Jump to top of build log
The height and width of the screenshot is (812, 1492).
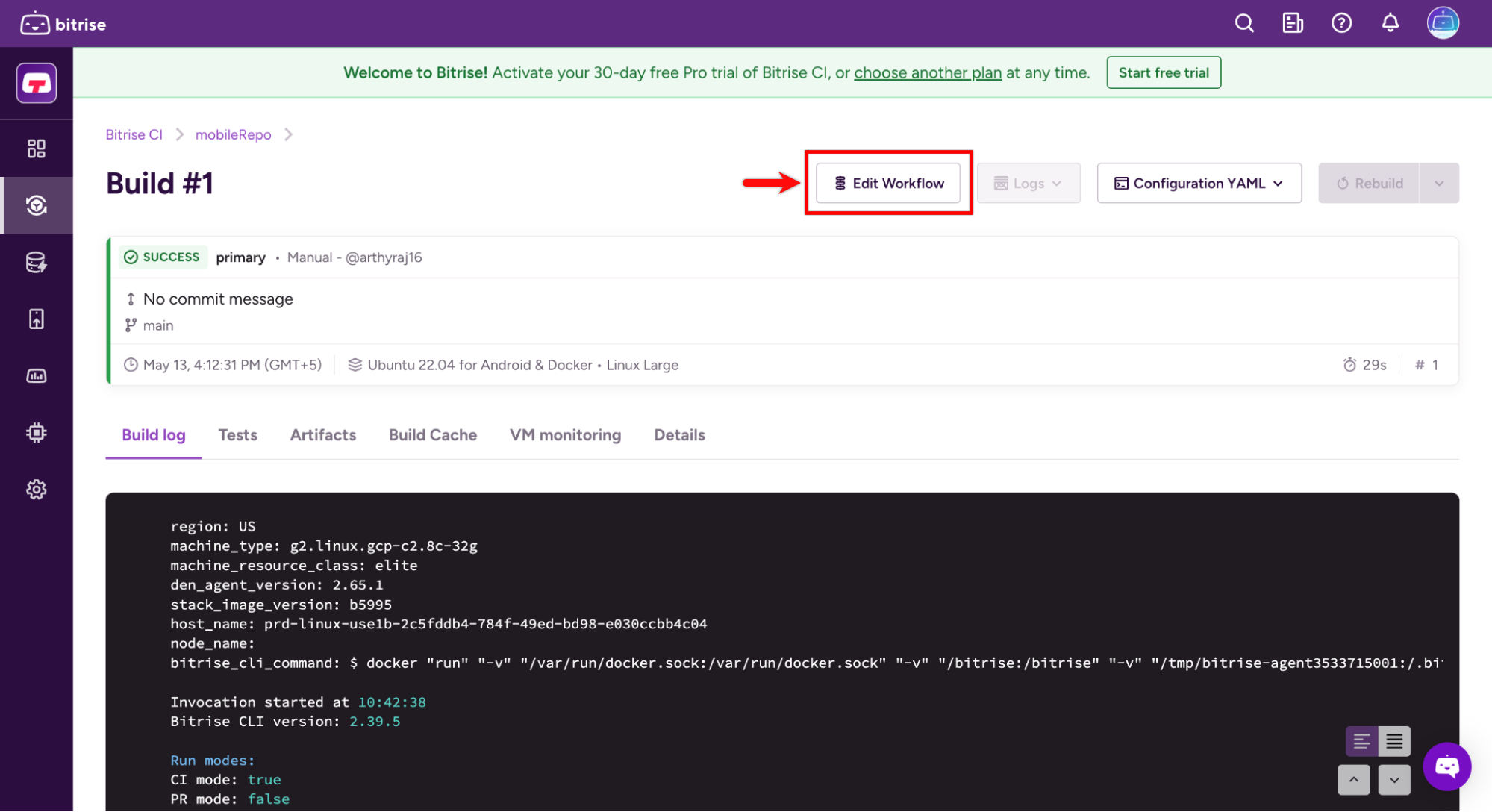point(1354,780)
